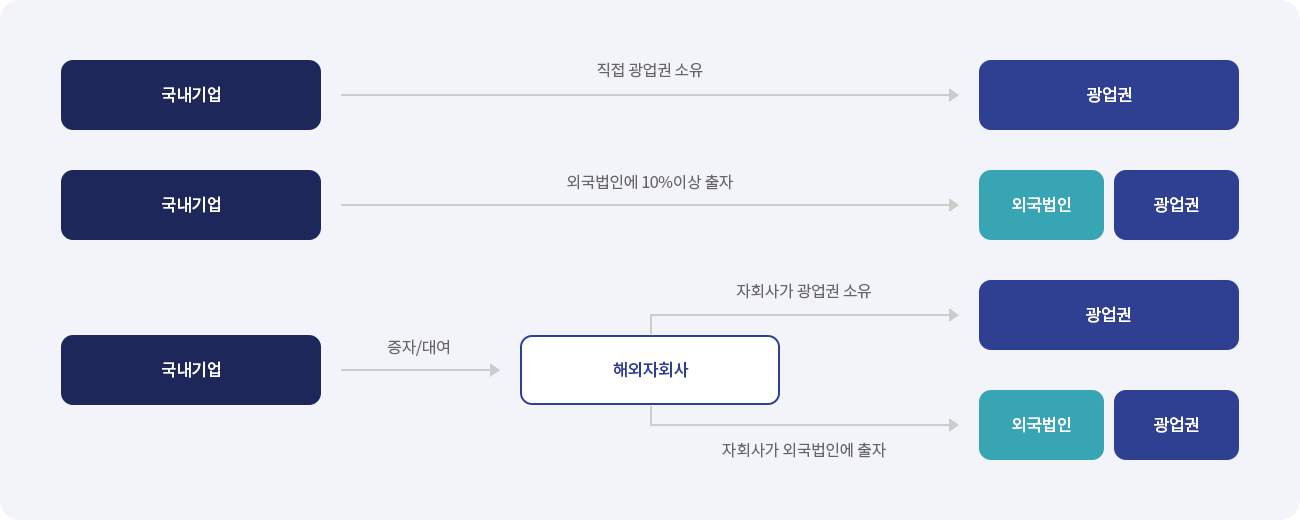Click the 자회사가 광업권 소유 label
1300x520 pixels.
(x=804, y=291)
